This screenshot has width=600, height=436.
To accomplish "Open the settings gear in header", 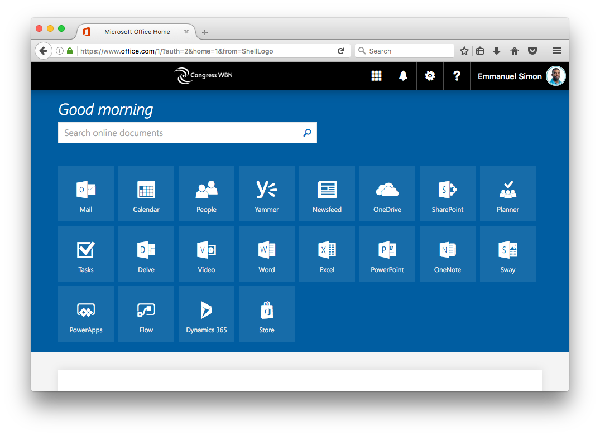I will pos(430,76).
